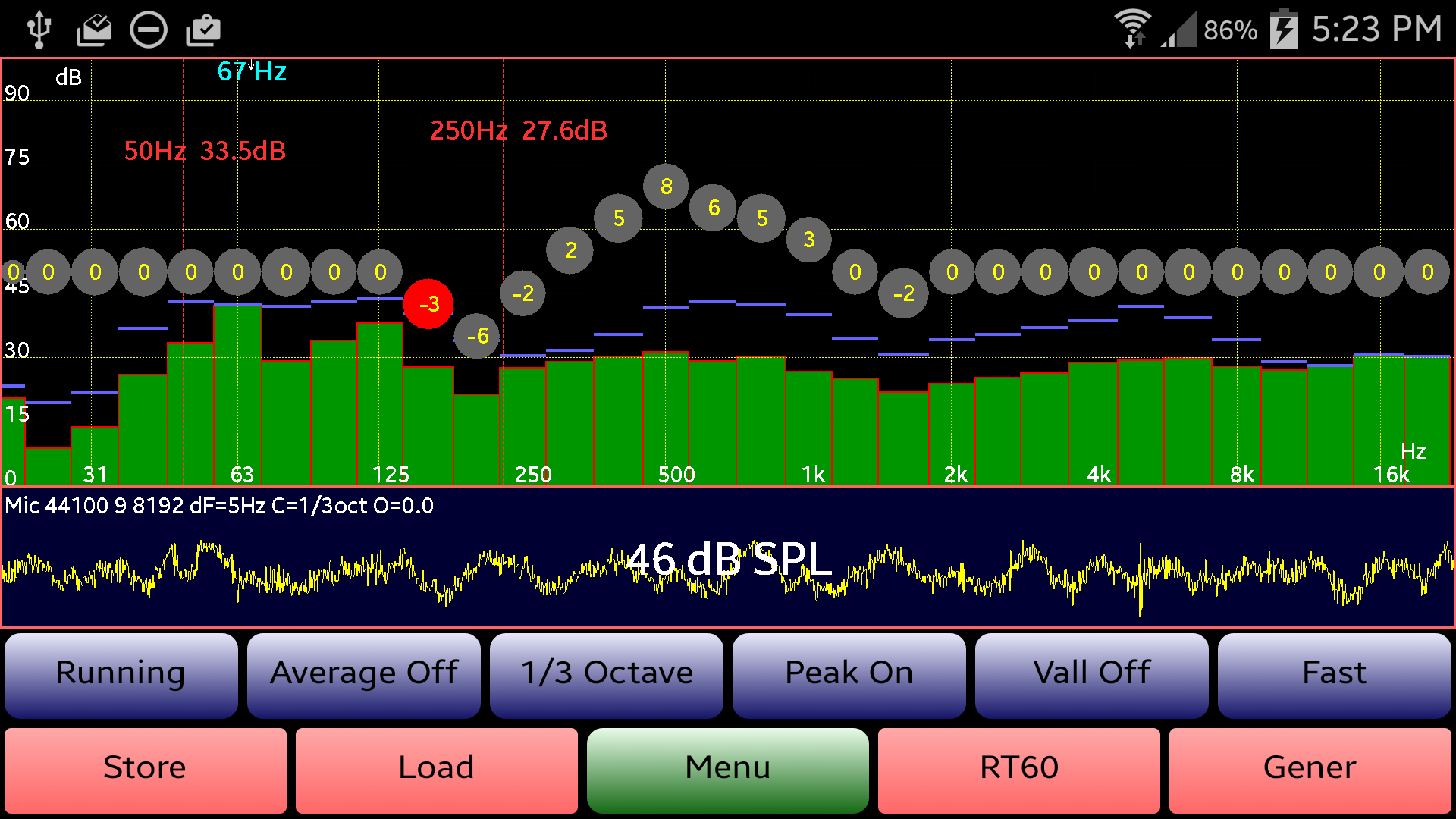Screen dimensions: 1456x819
Task: Click the battery charging indicator
Action: [1283, 28]
